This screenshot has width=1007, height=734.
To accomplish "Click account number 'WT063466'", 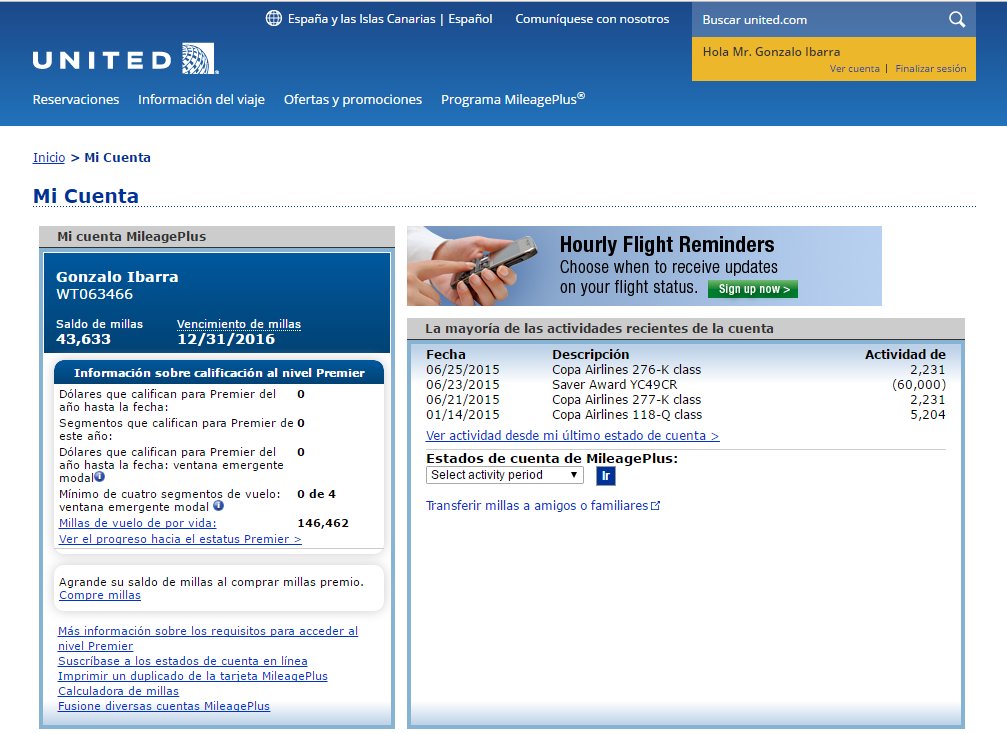I will click(x=94, y=294).
